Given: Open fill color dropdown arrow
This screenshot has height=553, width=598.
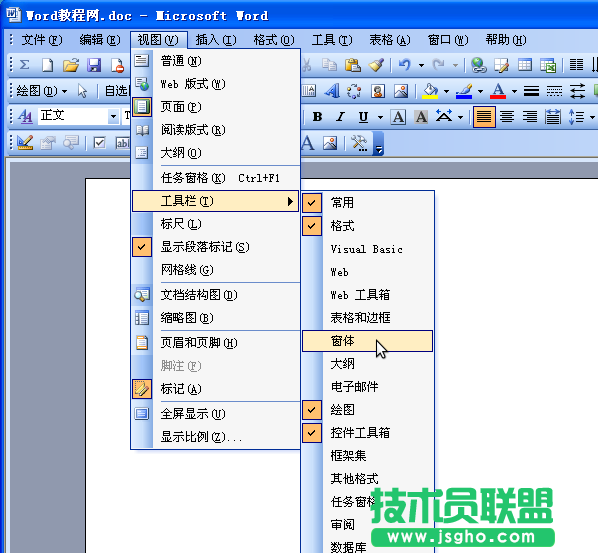Looking at the screenshot, I should [446, 92].
